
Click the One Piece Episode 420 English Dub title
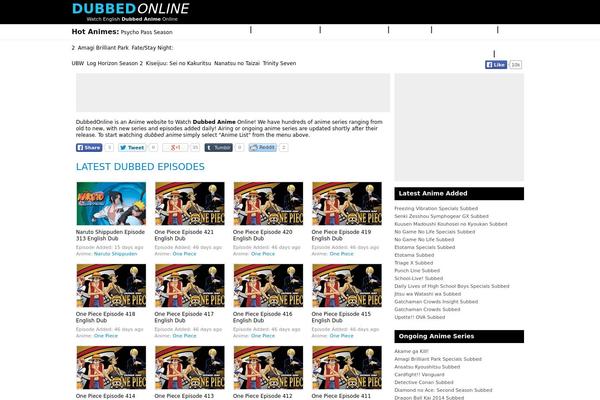262,235
